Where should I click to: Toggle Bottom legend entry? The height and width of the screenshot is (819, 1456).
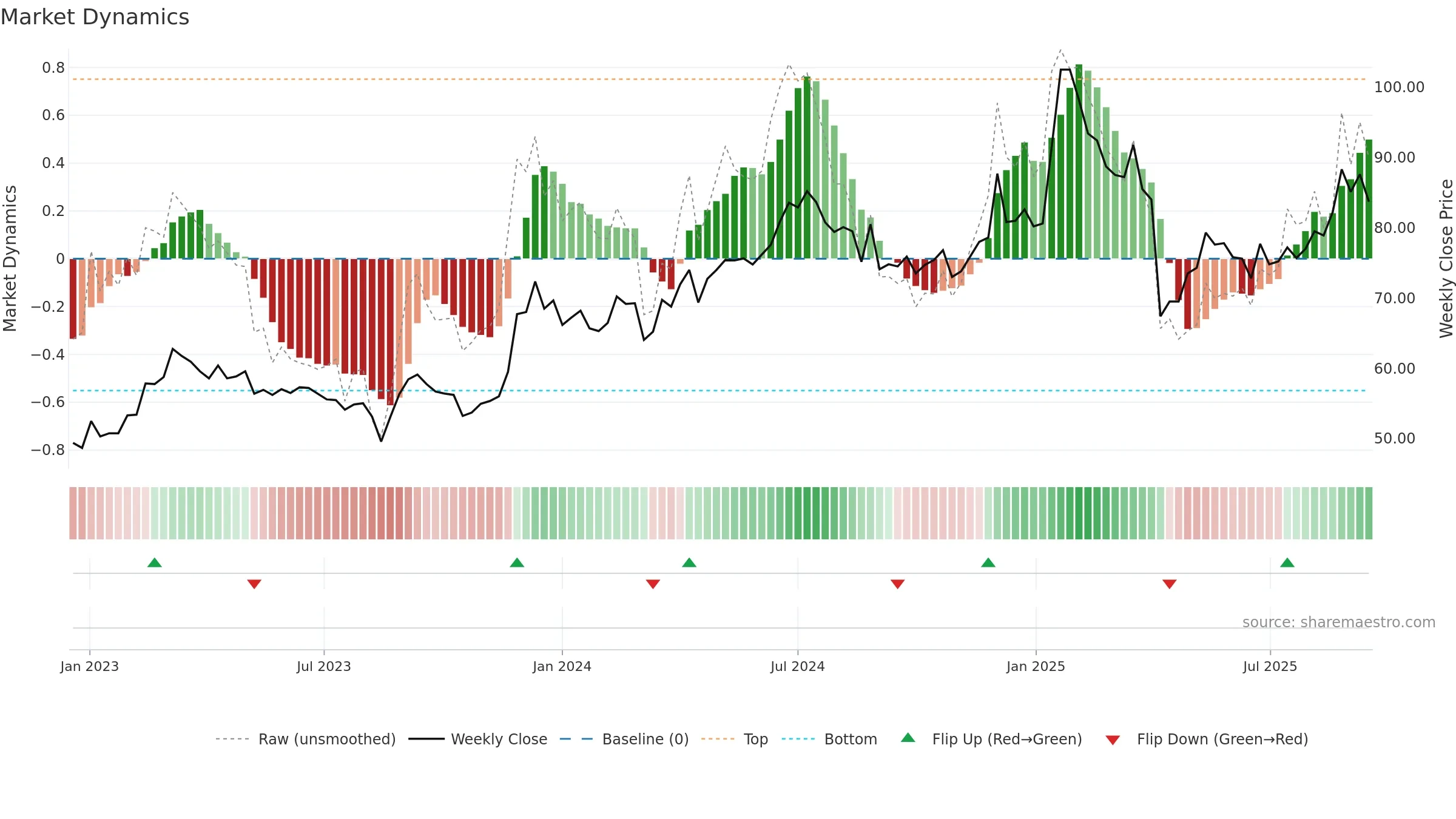pyautogui.click(x=829, y=739)
